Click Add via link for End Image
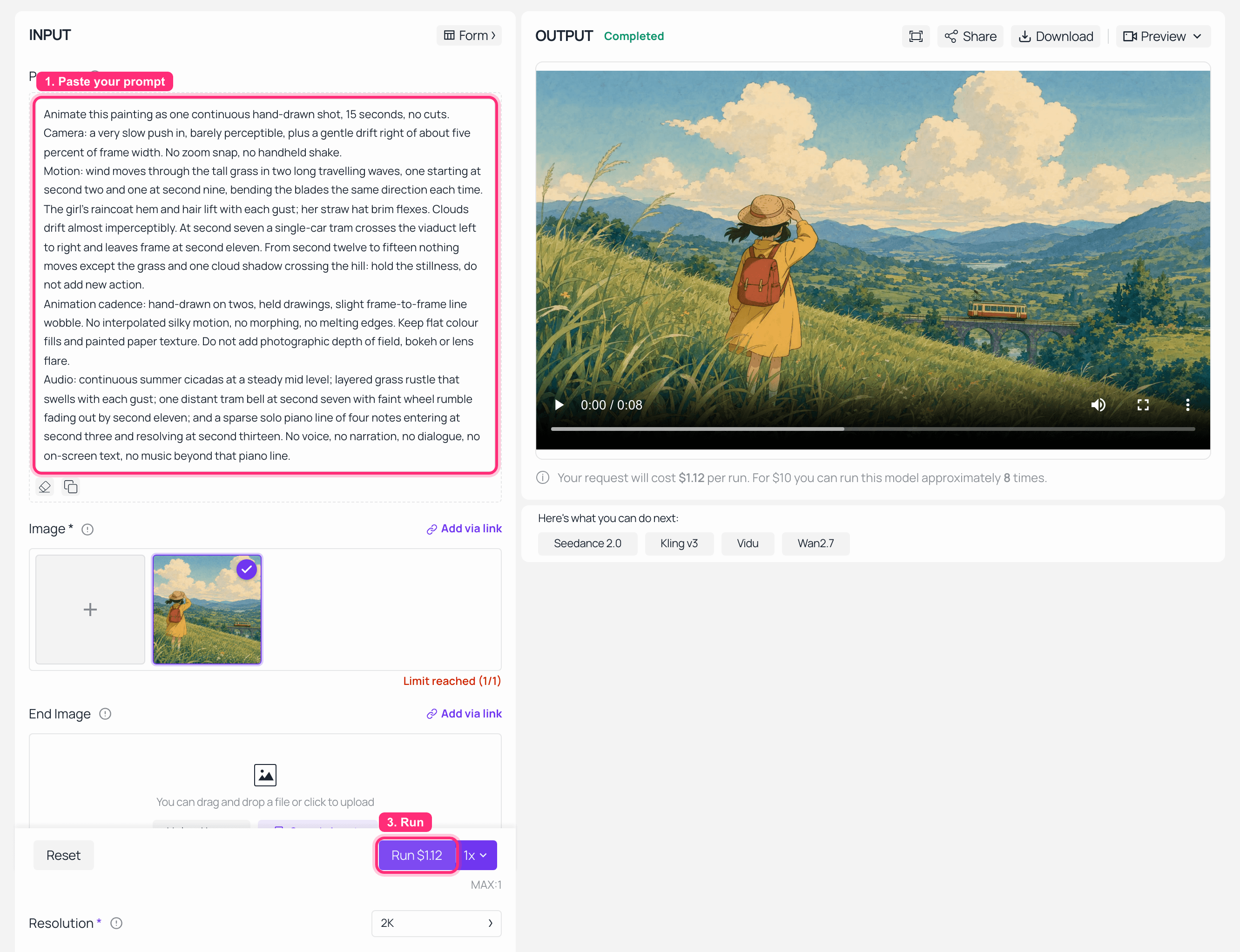 click(464, 714)
